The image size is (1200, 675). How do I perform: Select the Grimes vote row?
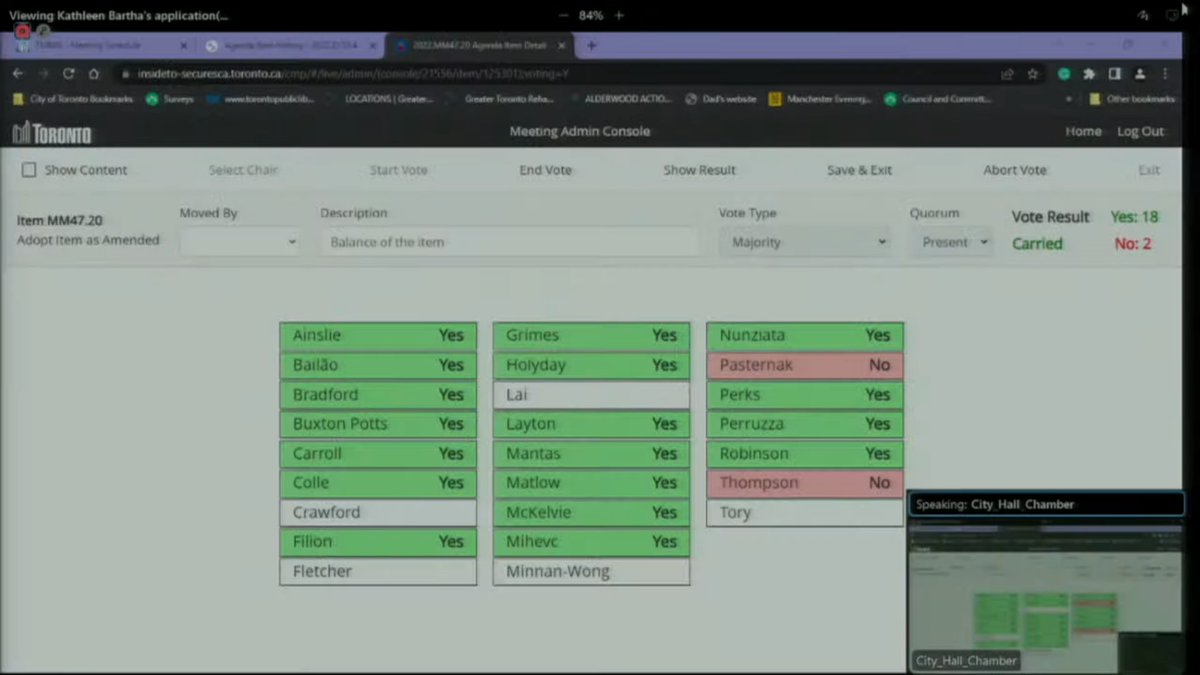[x=591, y=336]
